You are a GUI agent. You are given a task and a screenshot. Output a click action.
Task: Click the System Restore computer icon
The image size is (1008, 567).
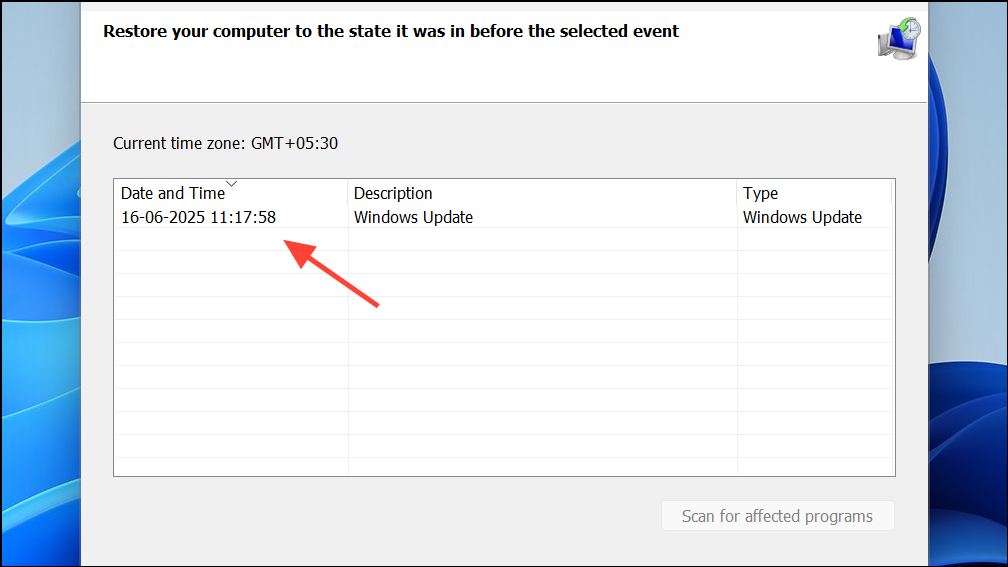(x=899, y=39)
